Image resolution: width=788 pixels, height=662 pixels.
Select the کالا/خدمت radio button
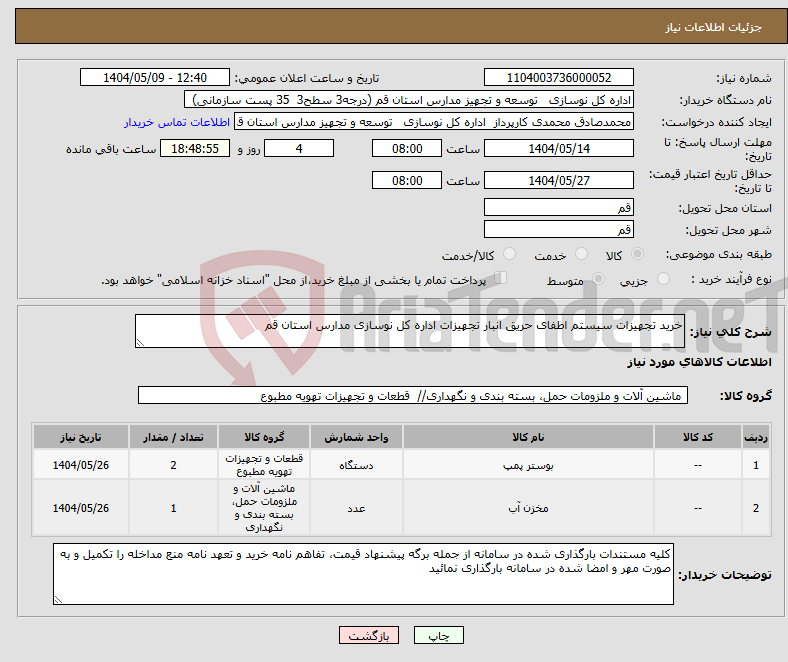509,254
